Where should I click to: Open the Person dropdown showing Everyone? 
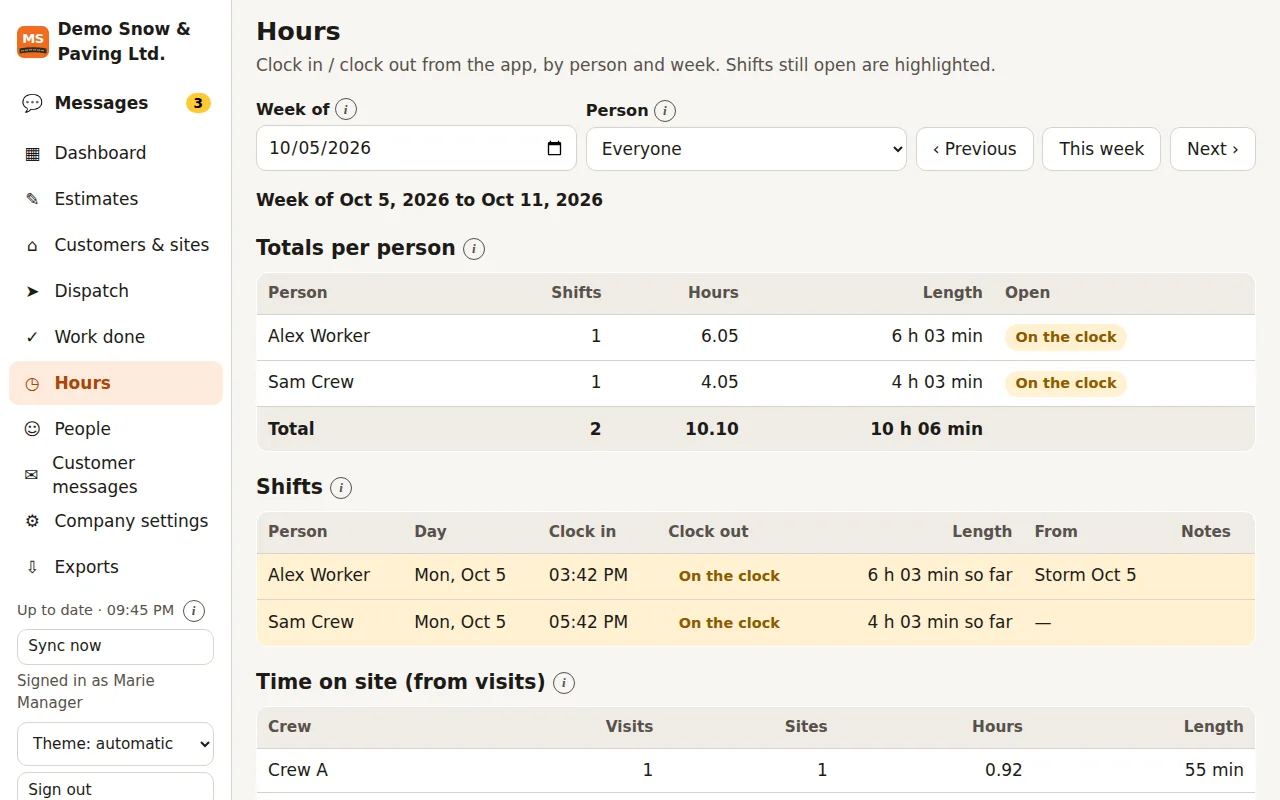pos(746,149)
